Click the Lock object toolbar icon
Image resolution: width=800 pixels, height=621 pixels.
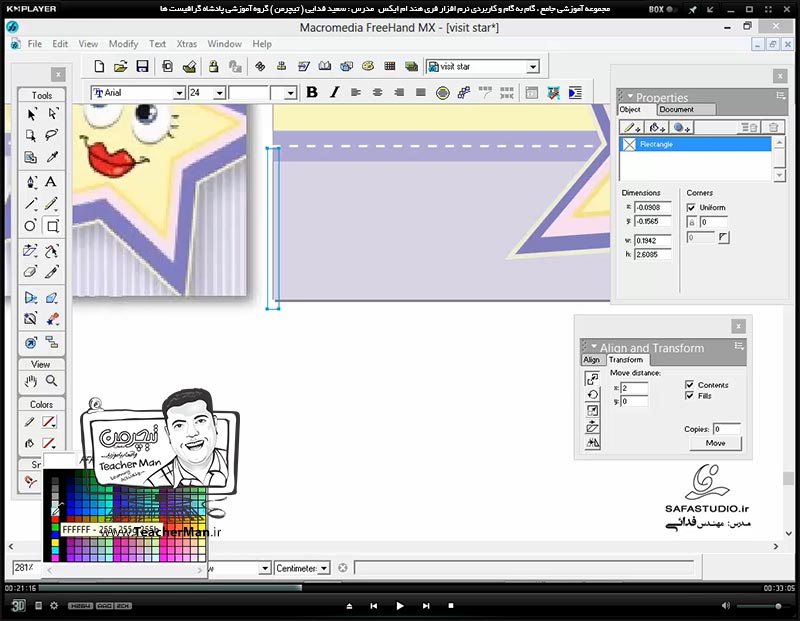(x=213, y=66)
